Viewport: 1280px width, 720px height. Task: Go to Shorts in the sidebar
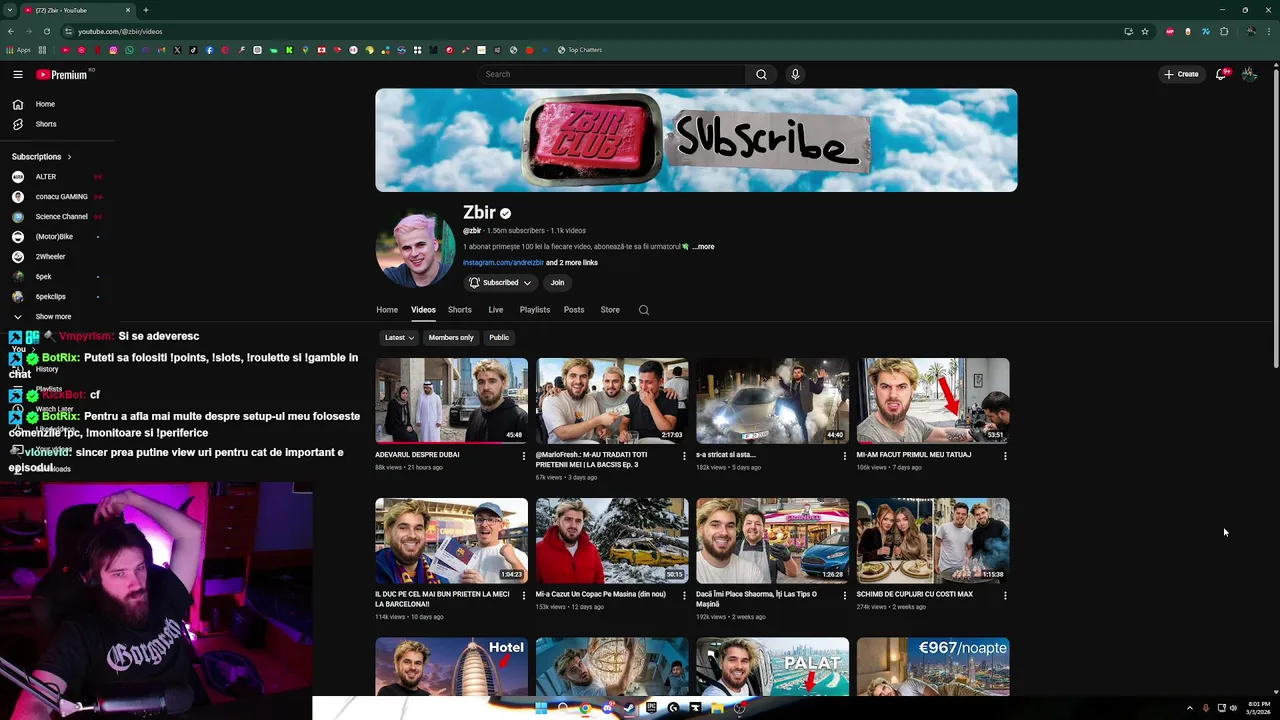[45, 124]
